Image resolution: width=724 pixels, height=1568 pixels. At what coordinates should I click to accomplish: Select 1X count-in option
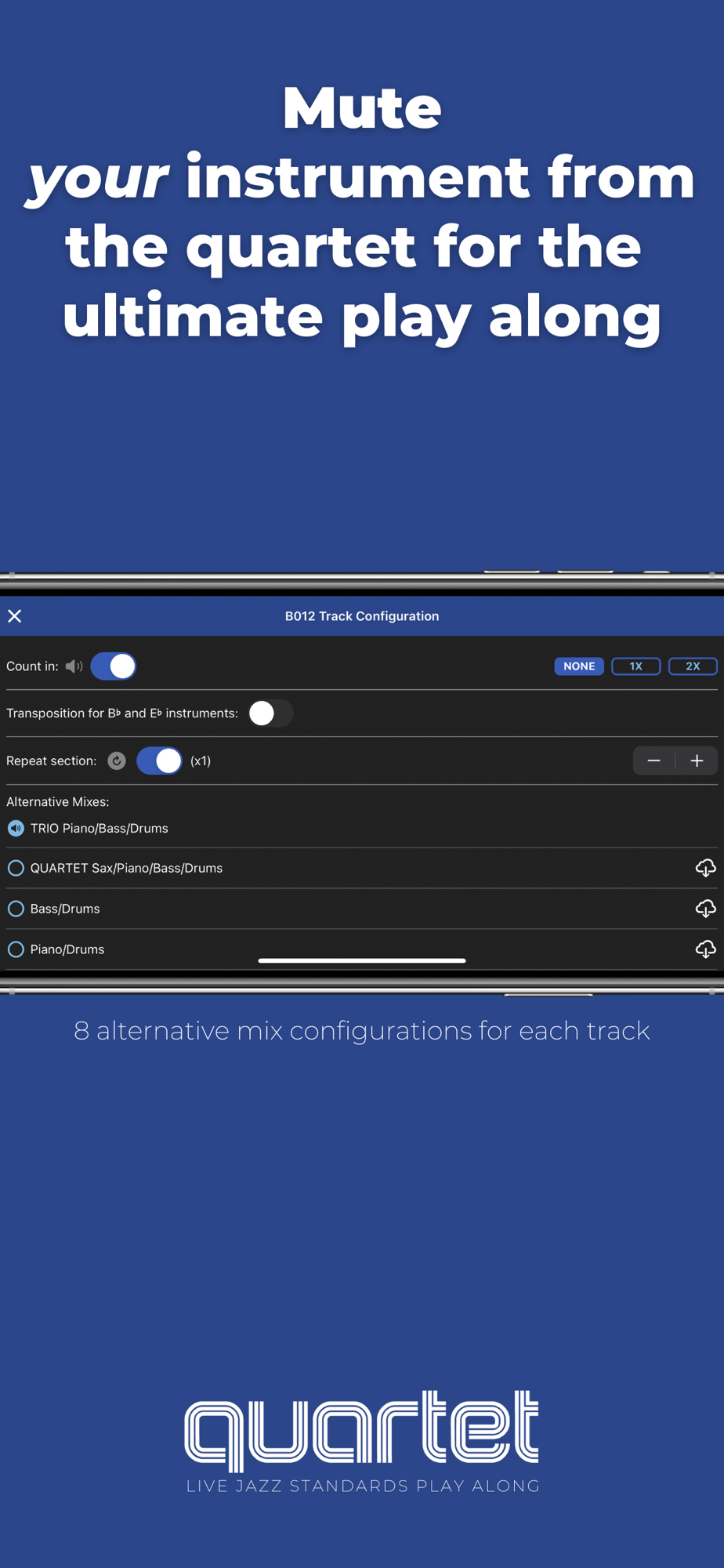tap(636, 666)
